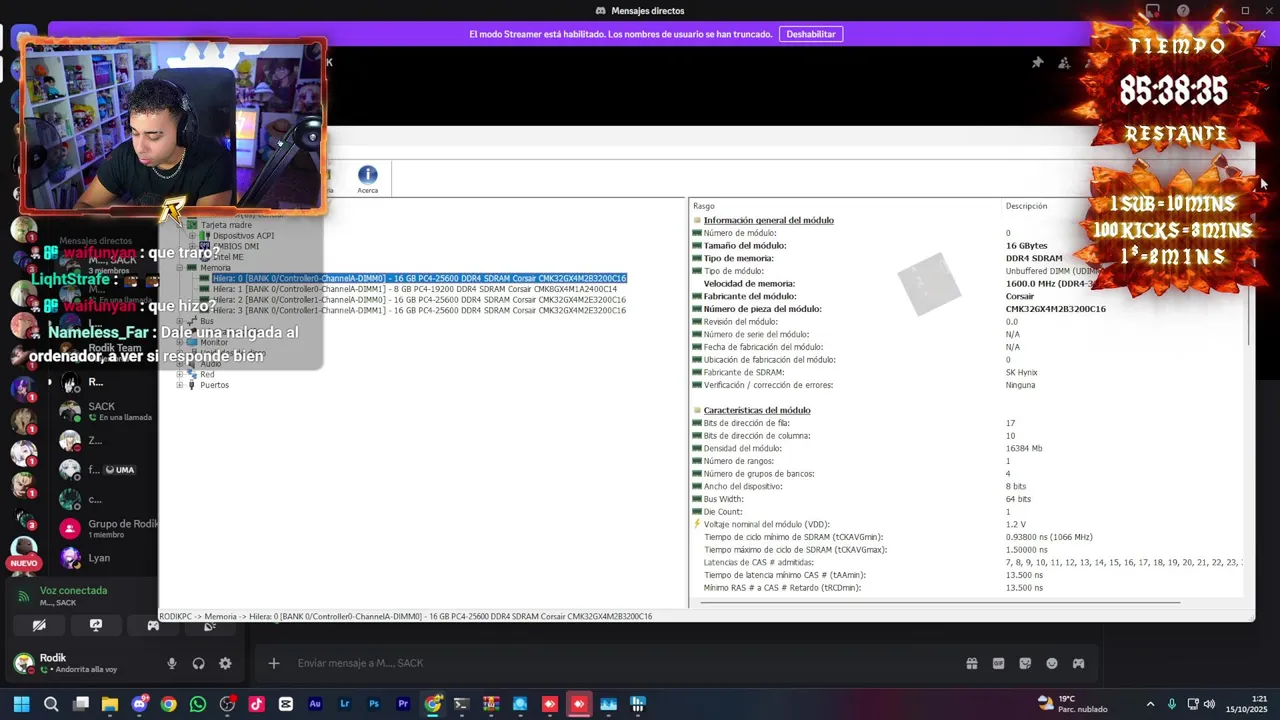Viewport: 1280px width, 720px height.
Task: Click the Rodik user avatar
Action: [x=23, y=663]
